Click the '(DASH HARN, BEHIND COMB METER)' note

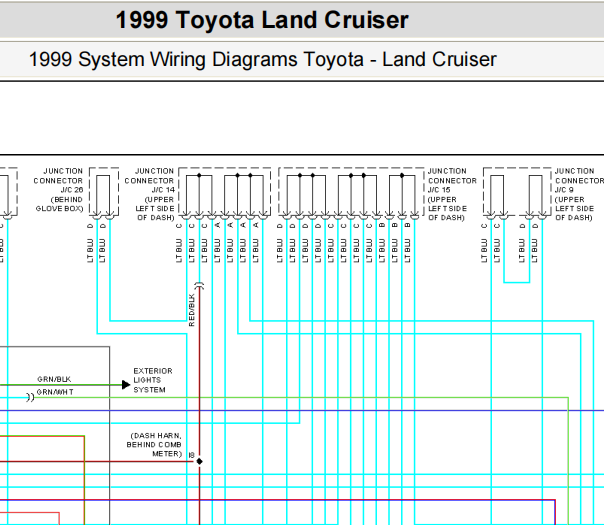coord(154,445)
